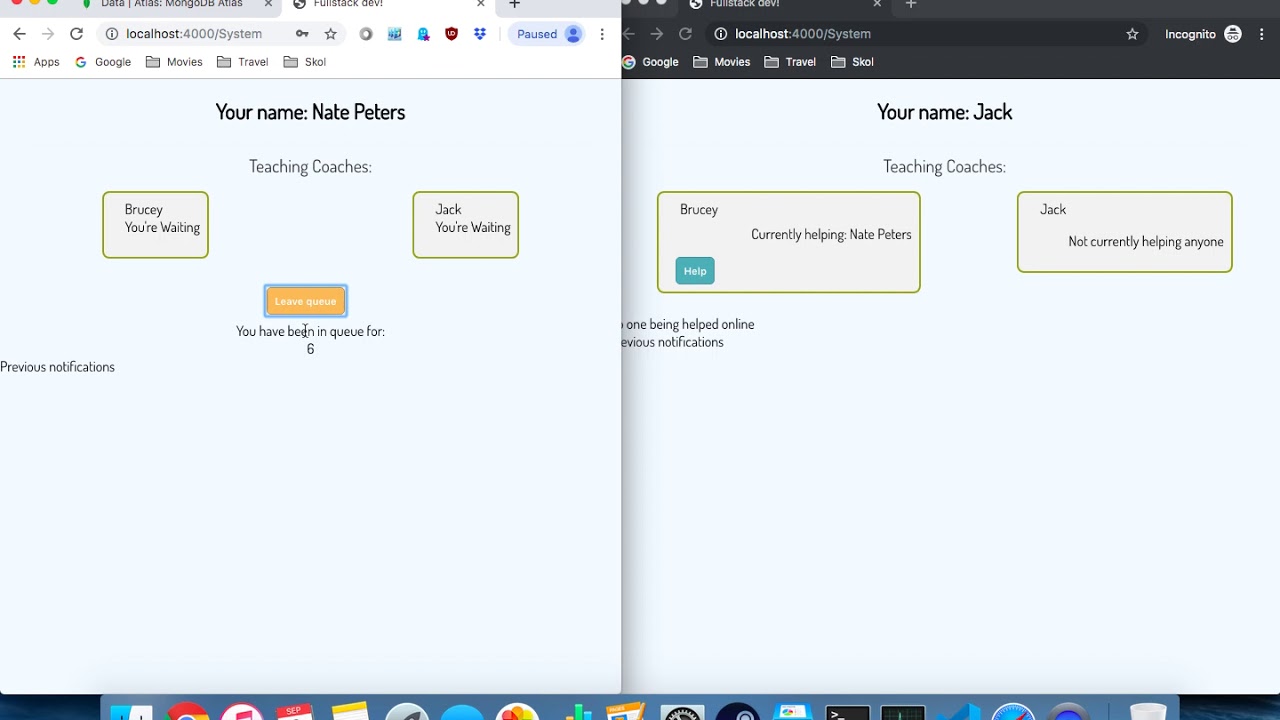Image resolution: width=1280 pixels, height=720 pixels.
Task: Open the gray circle extension icon
Action: 366,34
